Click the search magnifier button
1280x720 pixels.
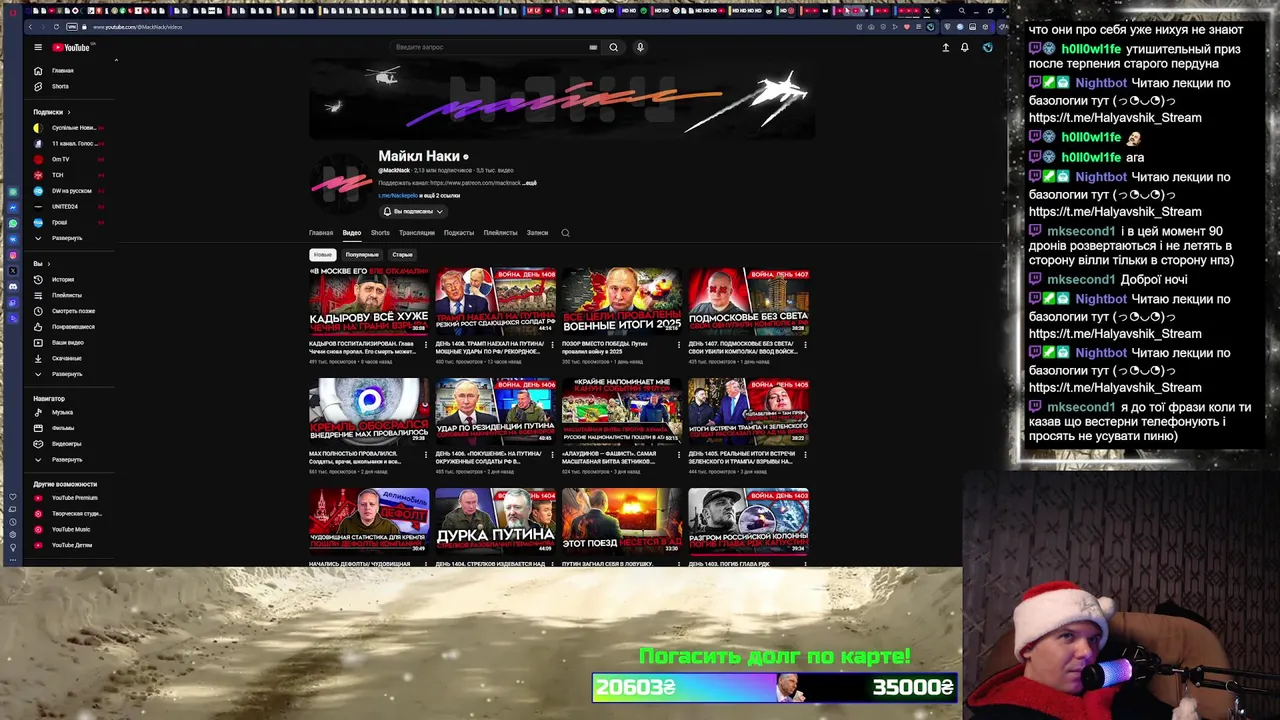click(x=614, y=47)
